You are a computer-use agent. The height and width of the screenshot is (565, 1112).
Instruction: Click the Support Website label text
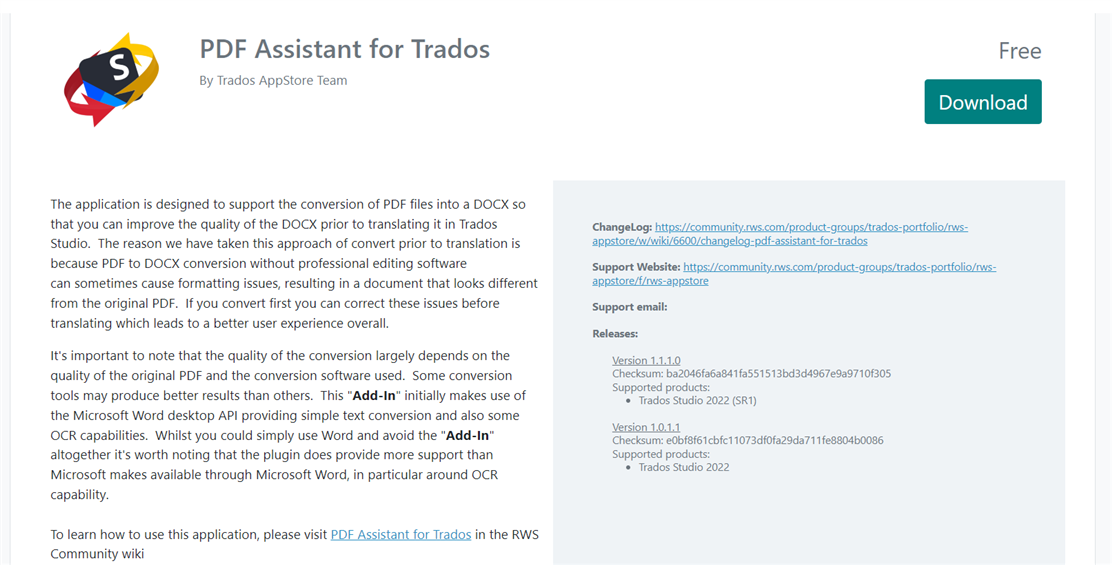click(636, 267)
